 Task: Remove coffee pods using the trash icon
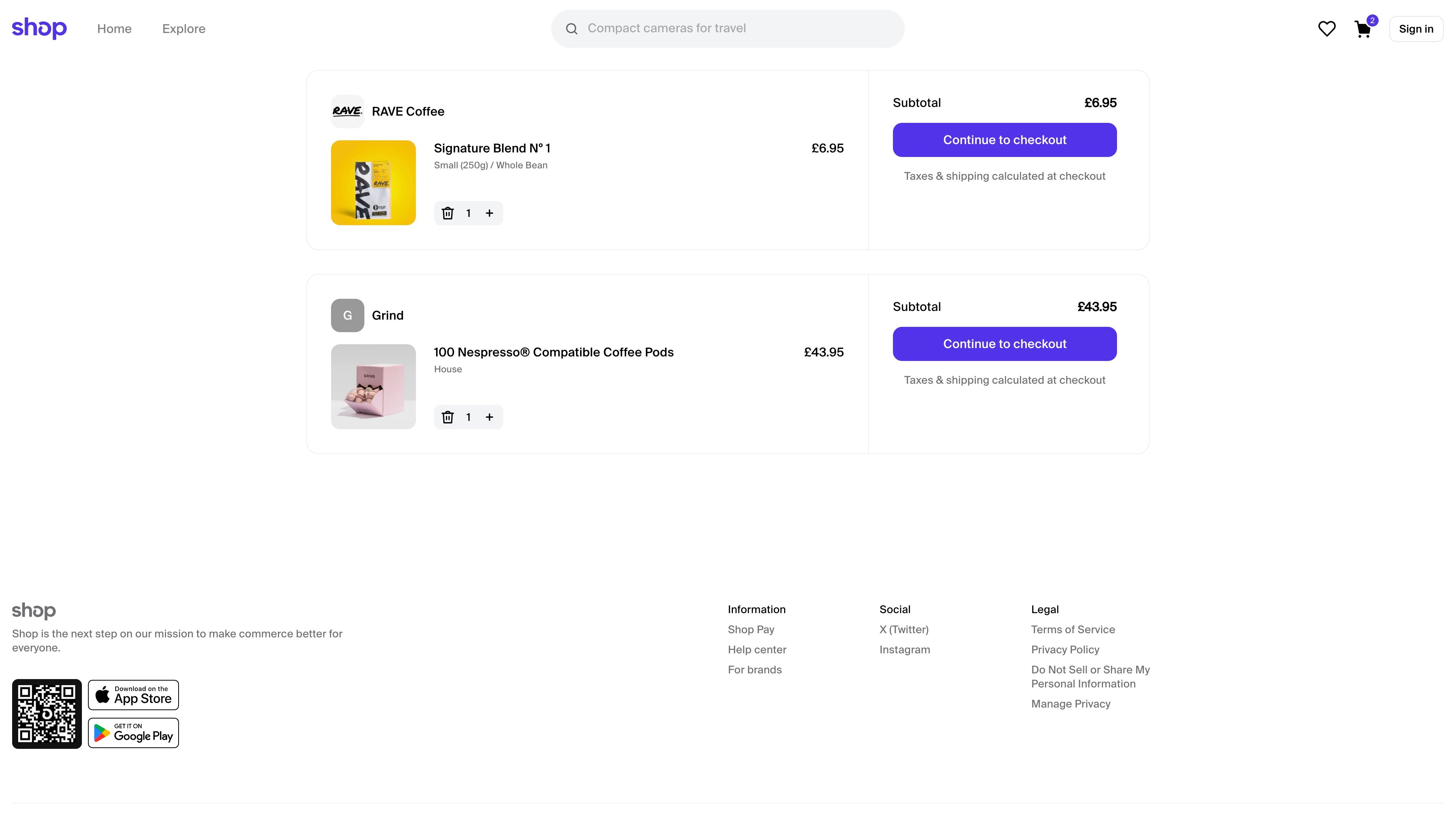click(x=448, y=417)
